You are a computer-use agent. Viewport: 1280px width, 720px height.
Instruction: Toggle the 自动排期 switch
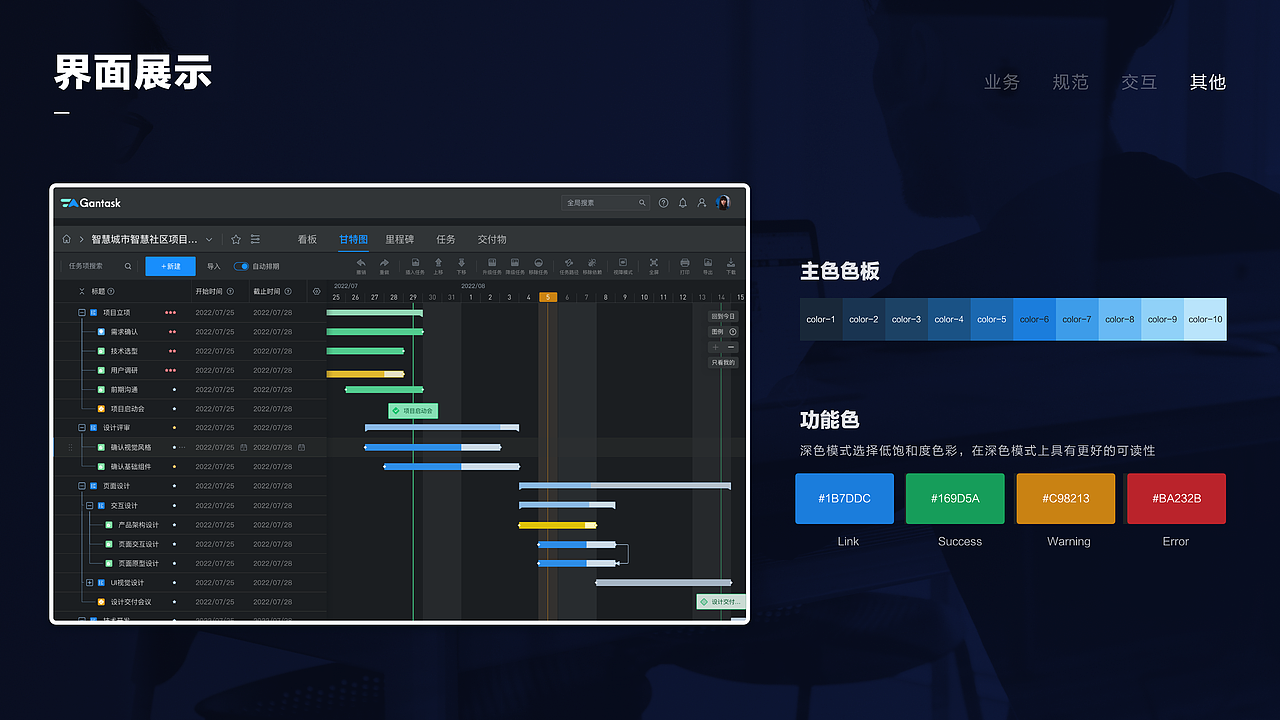241,266
